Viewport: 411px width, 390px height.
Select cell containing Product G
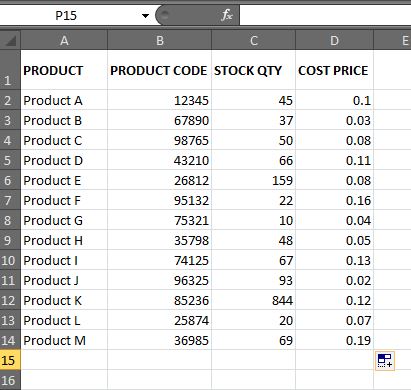click(x=64, y=220)
